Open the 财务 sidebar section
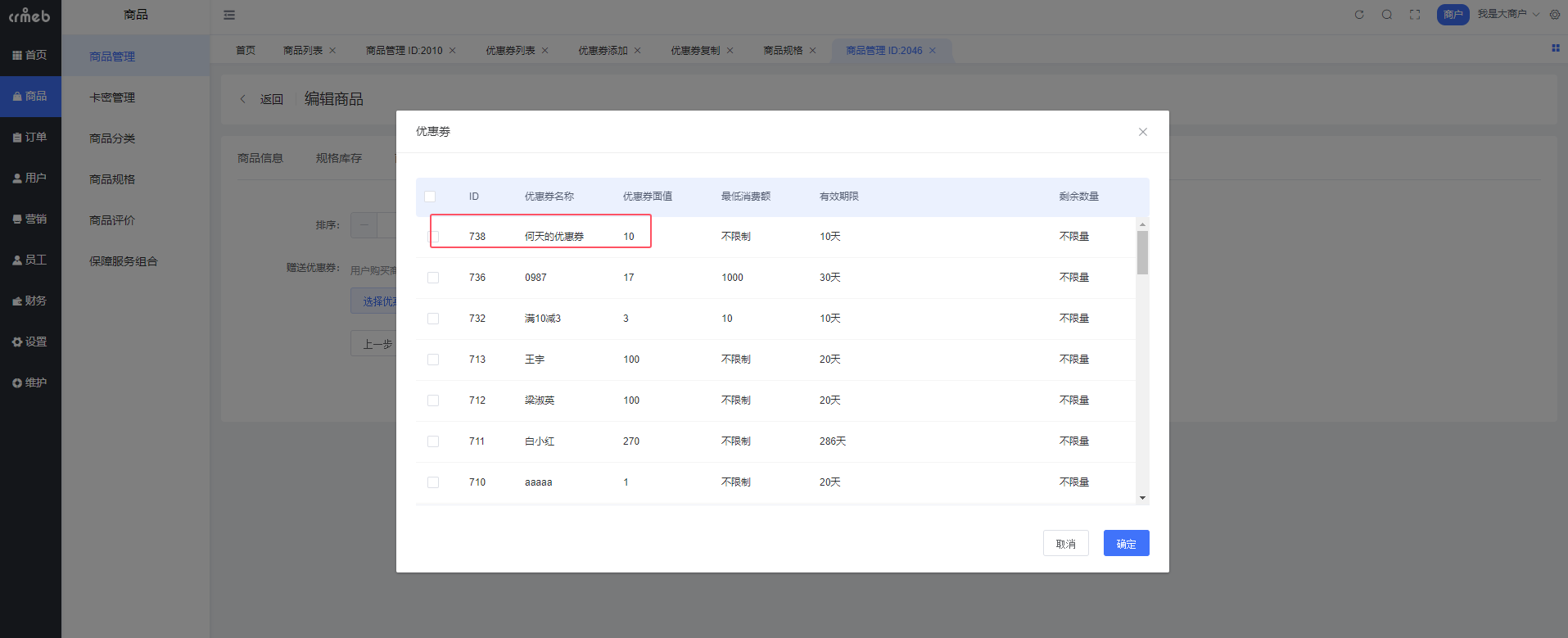 click(x=30, y=301)
